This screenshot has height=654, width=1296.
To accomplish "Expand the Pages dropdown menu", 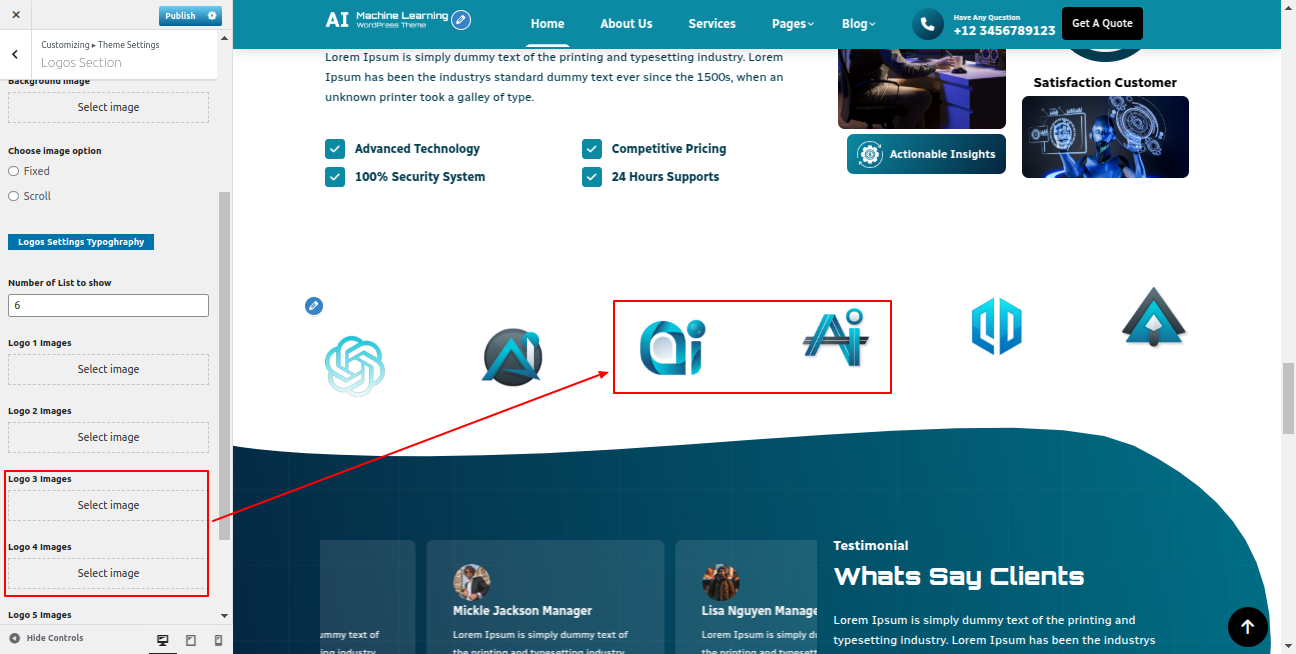I will pyautogui.click(x=792, y=24).
